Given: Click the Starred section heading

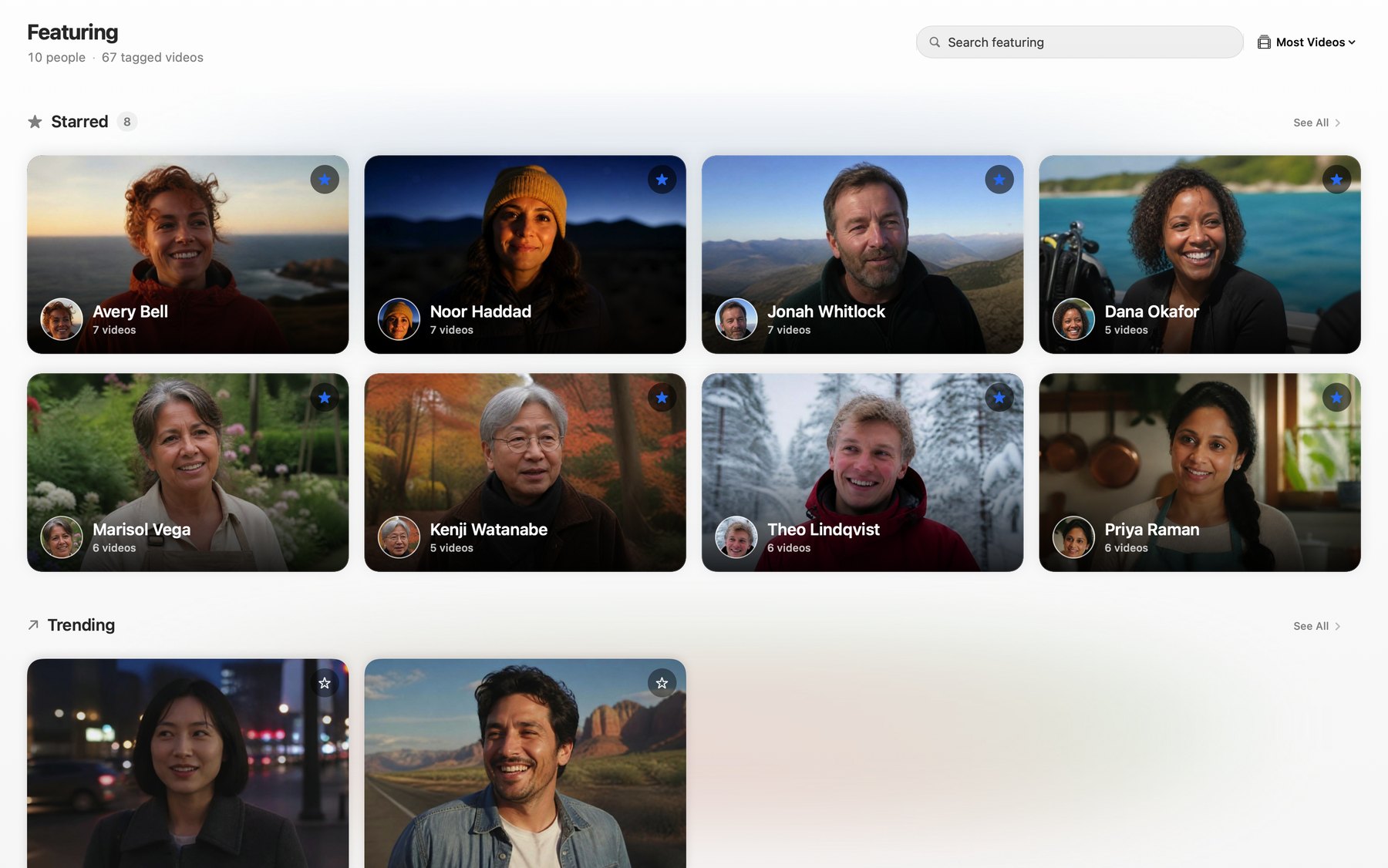Looking at the screenshot, I should pos(79,122).
